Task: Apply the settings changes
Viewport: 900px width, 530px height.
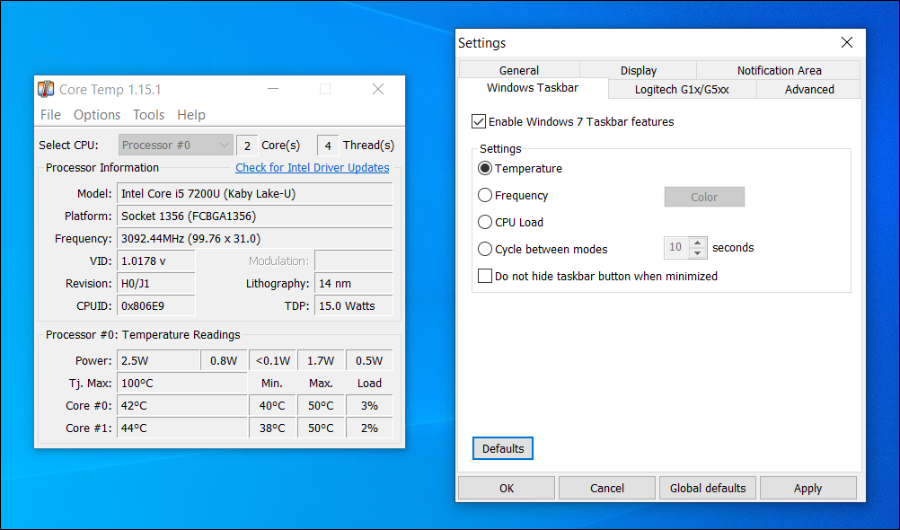Action: (x=808, y=488)
